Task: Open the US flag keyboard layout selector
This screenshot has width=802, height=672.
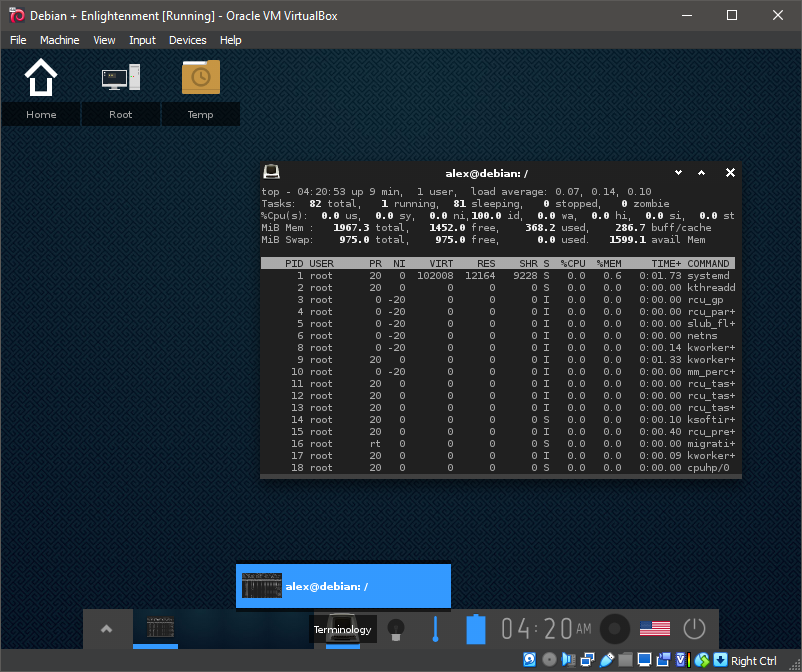Action: pos(654,629)
